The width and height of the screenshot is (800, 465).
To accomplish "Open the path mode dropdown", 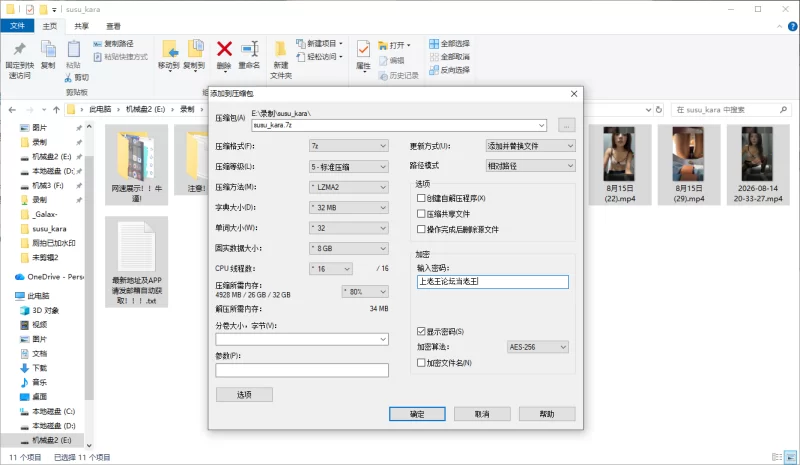I will 531,166.
